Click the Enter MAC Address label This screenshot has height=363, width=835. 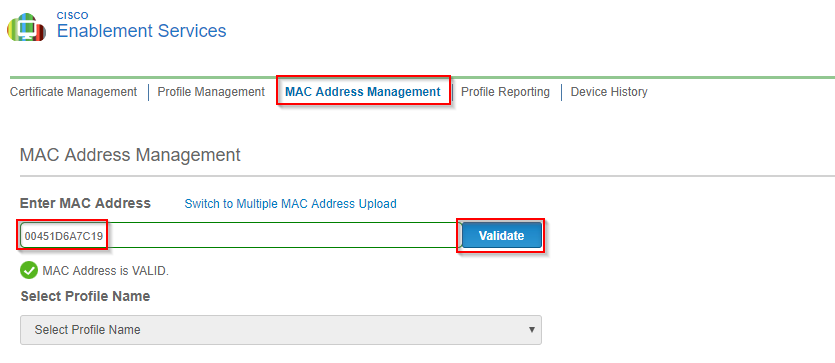[85, 203]
